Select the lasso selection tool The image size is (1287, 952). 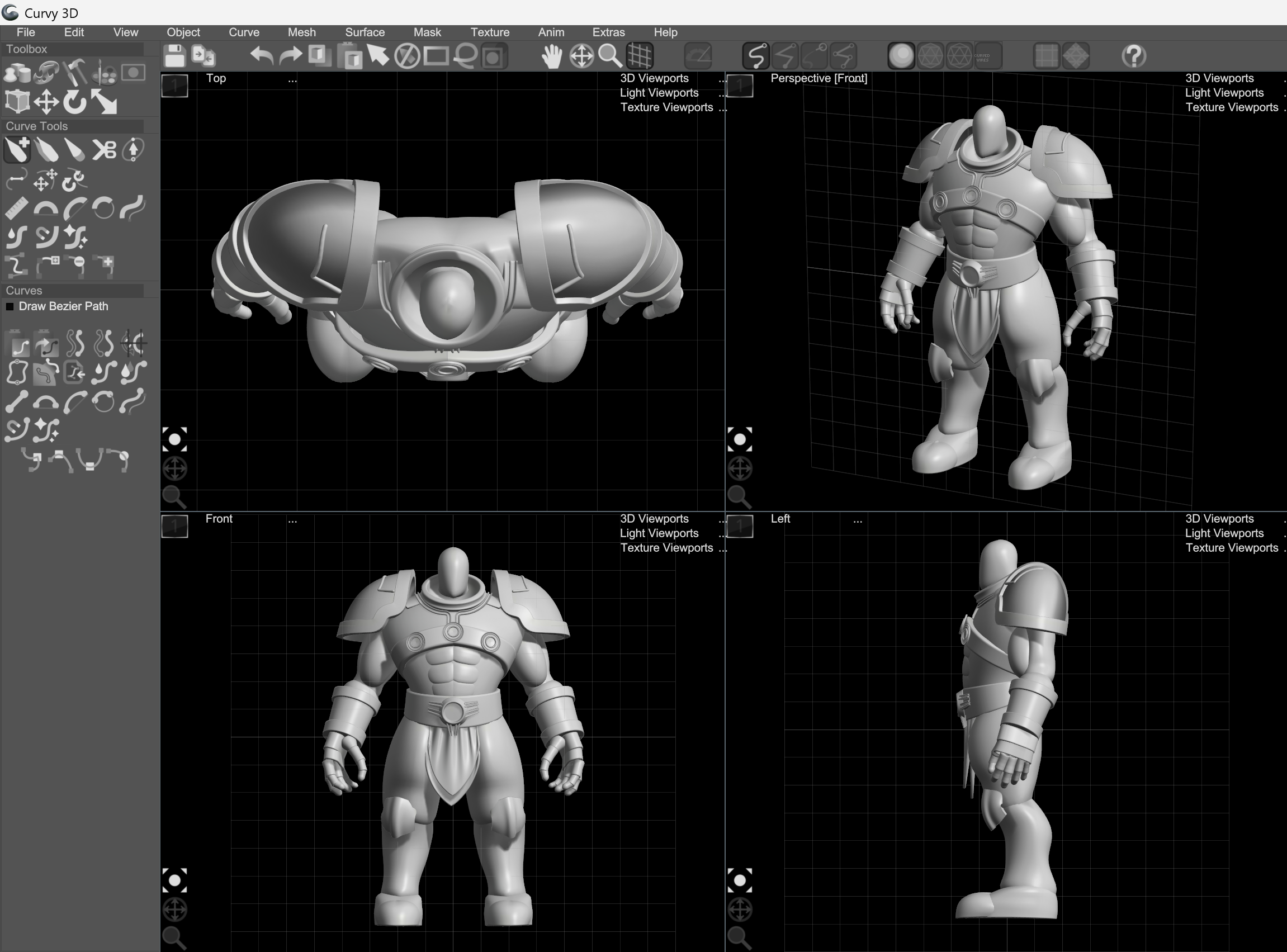[465, 56]
